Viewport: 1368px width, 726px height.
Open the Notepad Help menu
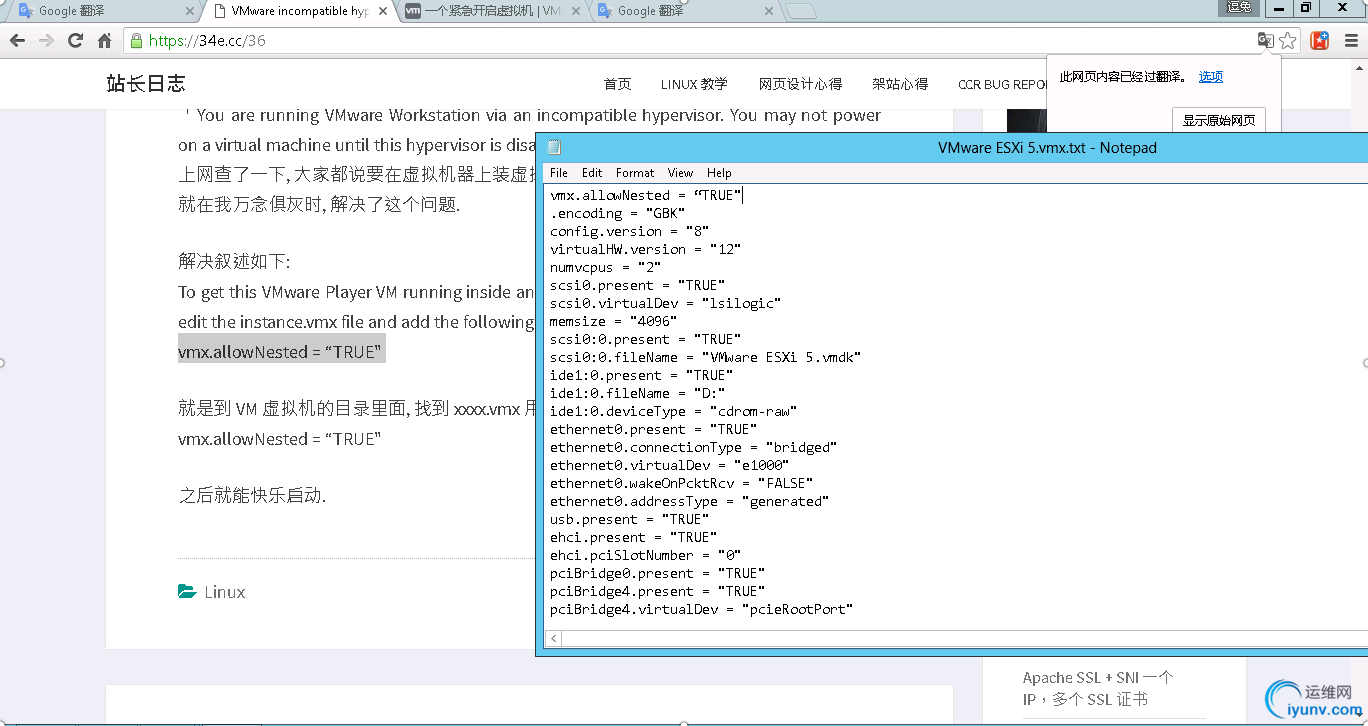point(719,173)
